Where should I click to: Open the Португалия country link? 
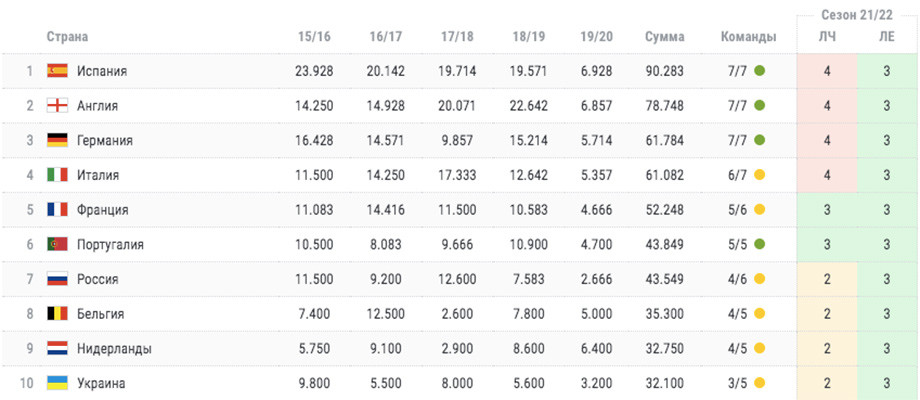[110, 245]
